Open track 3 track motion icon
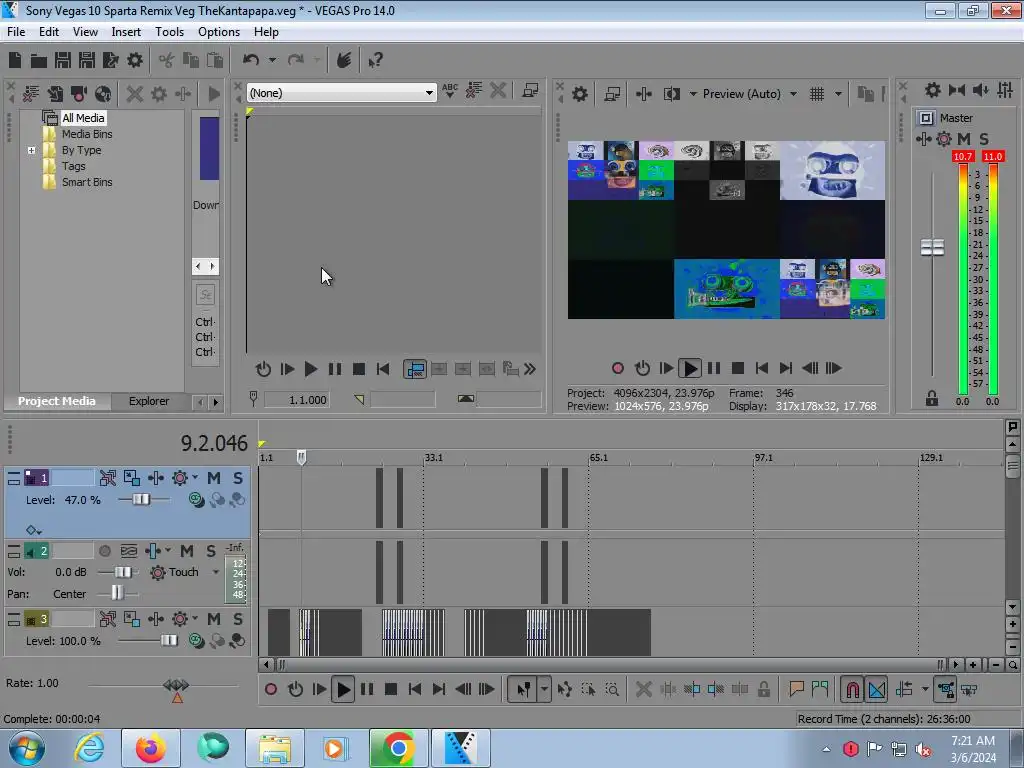This screenshot has width=1024, height=768. [x=132, y=618]
